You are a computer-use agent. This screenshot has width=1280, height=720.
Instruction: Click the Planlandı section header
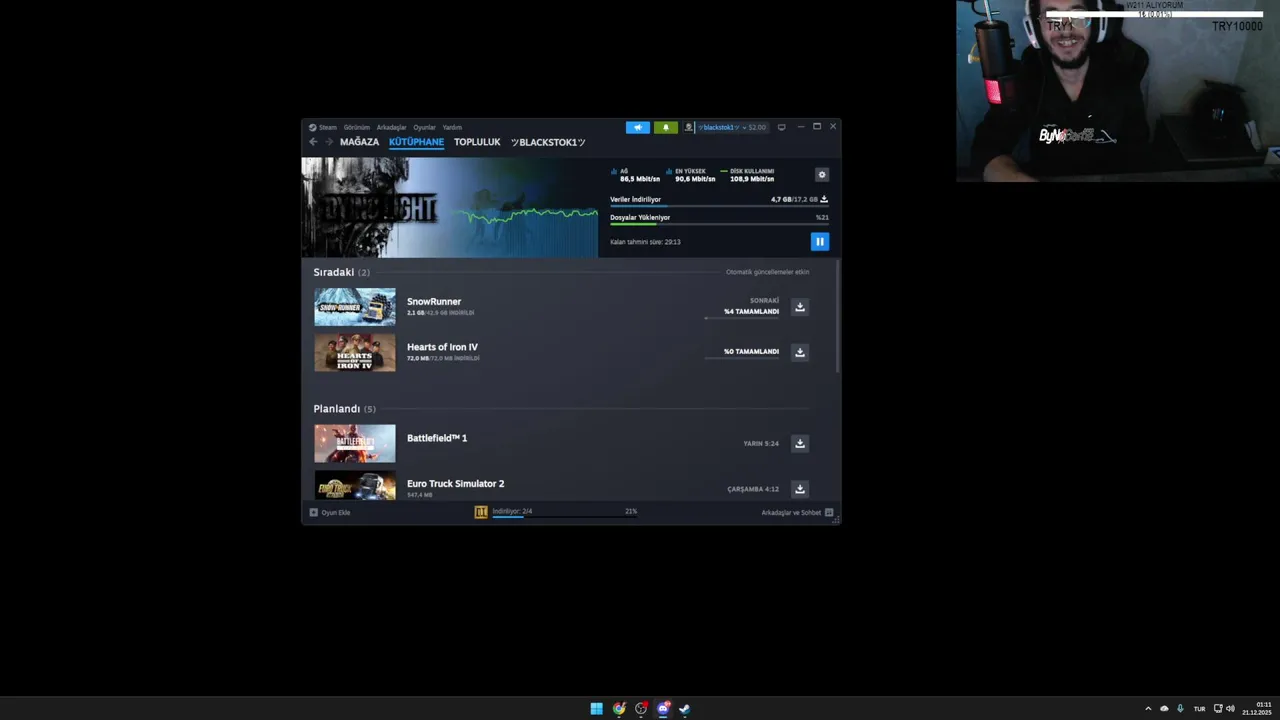[x=344, y=409]
